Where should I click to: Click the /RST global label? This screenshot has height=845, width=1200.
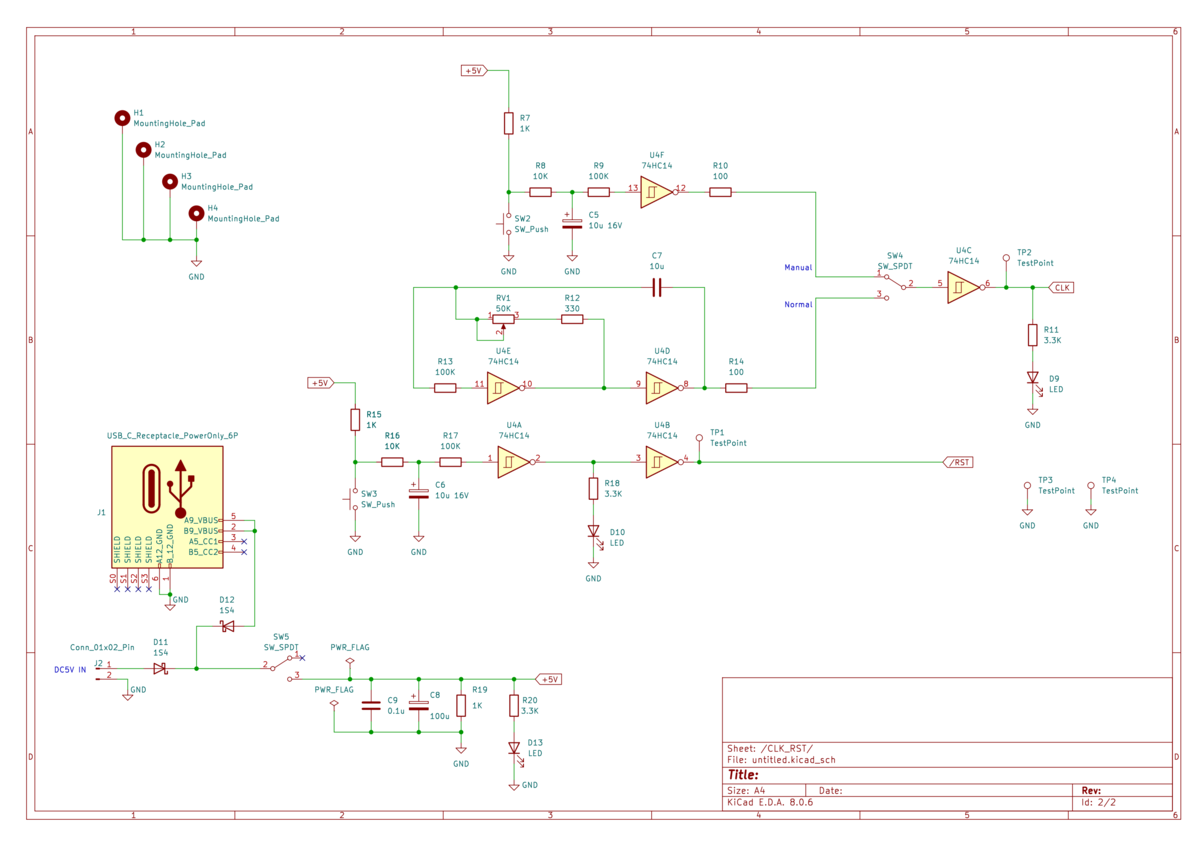[959, 462]
